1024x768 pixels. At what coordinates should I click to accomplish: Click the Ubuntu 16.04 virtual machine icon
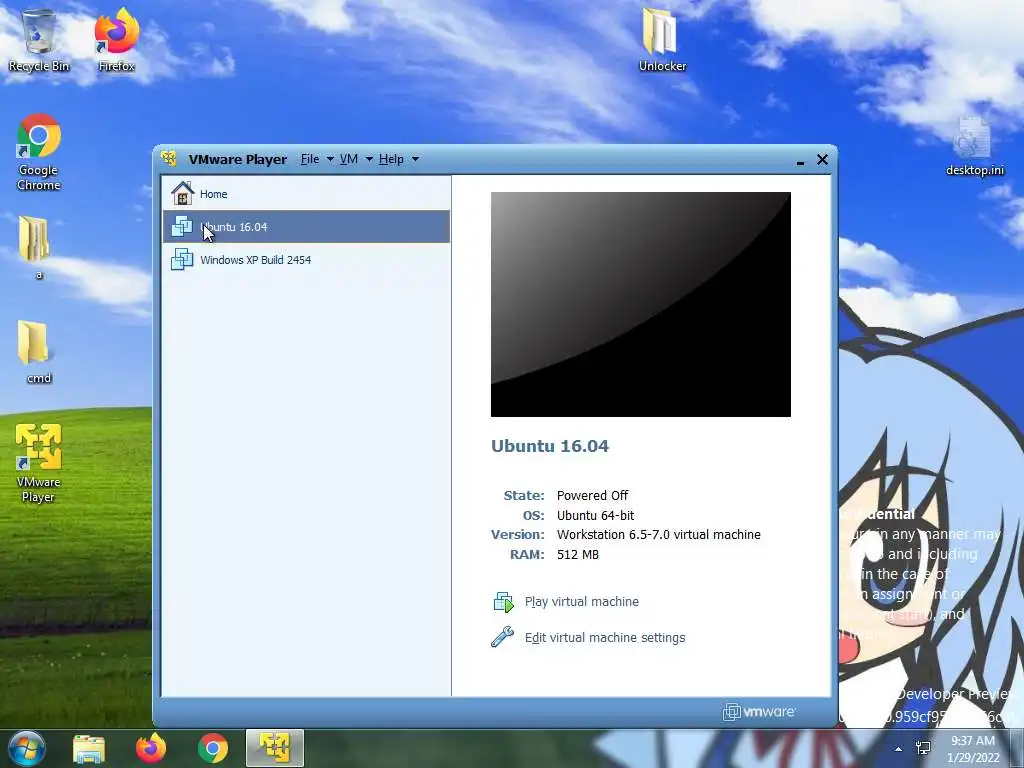pyautogui.click(x=182, y=227)
